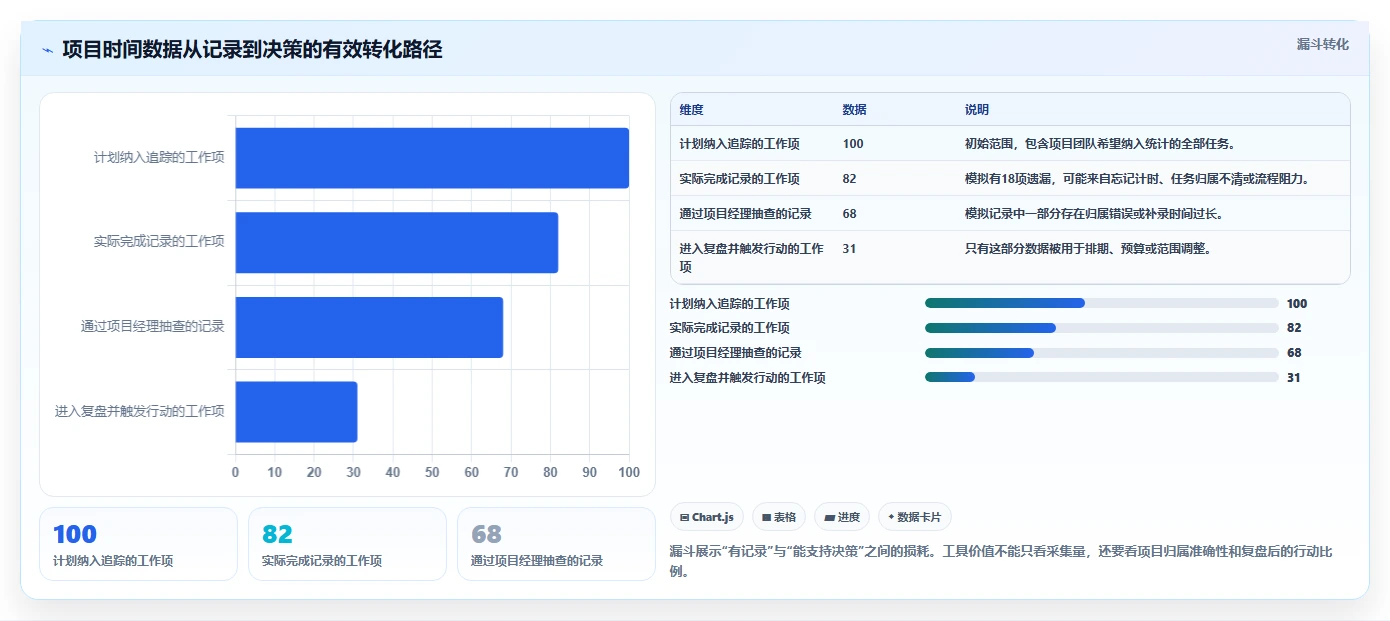This screenshot has height=621, width=1390.
Task: Click the chart bar for 进入复盘并触发行动的工作项
Action: [x=296, y=411]
